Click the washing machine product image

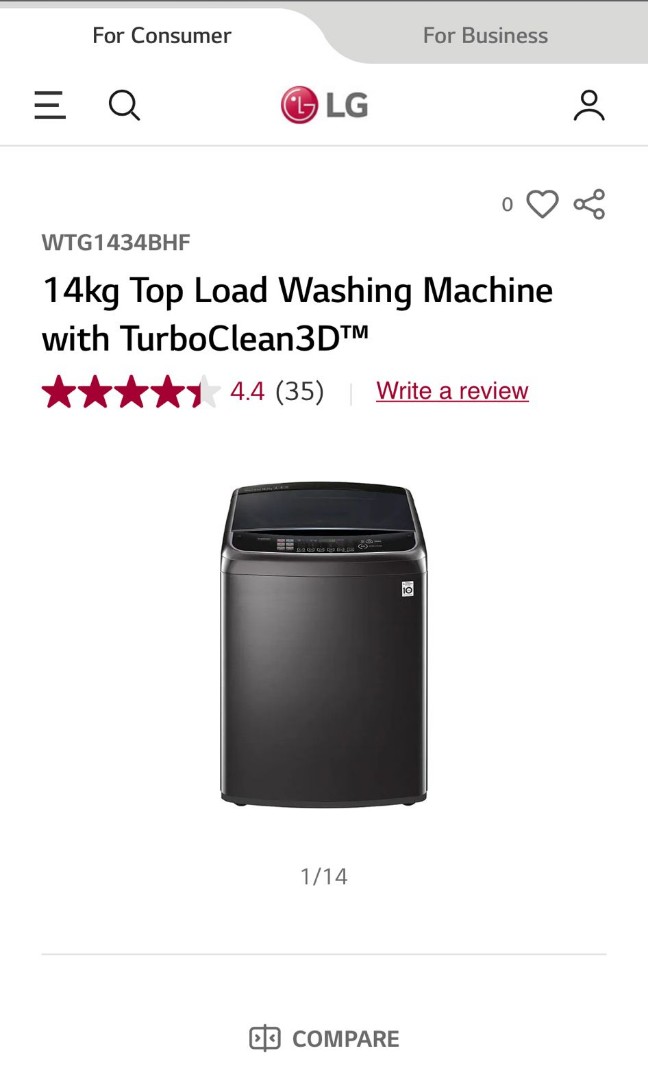point(324,643)
